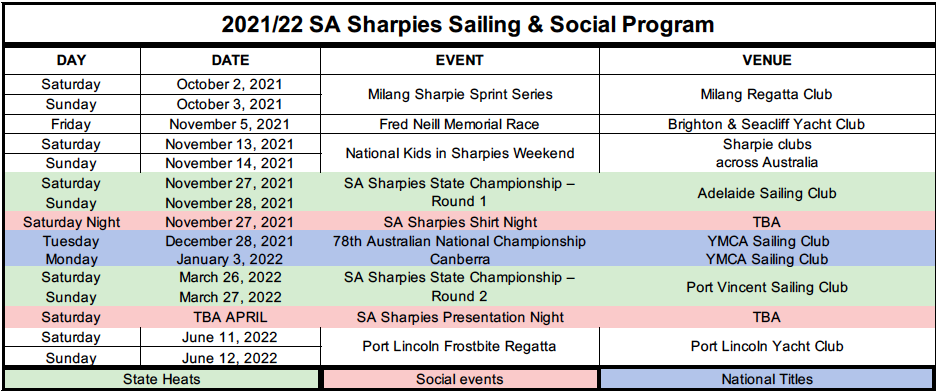Select the TBA APRIL date cell

230,317
